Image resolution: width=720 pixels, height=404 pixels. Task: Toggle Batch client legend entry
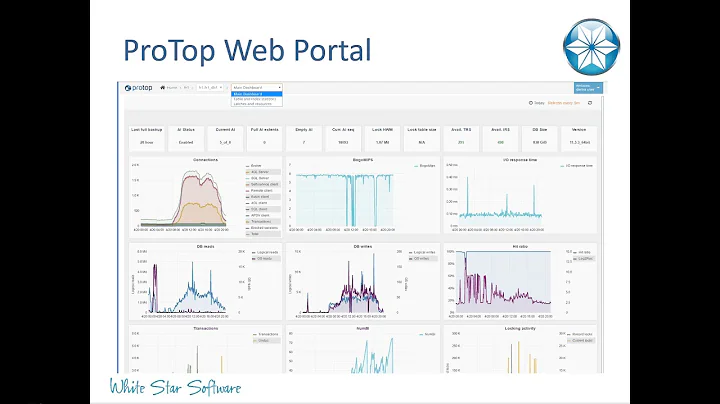[263, 196]
